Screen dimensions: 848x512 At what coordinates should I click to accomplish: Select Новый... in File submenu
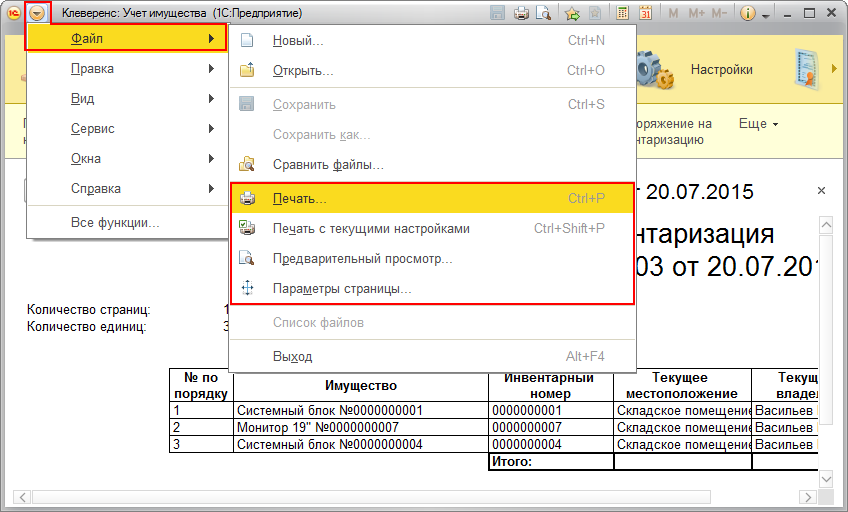pos(432,41)
